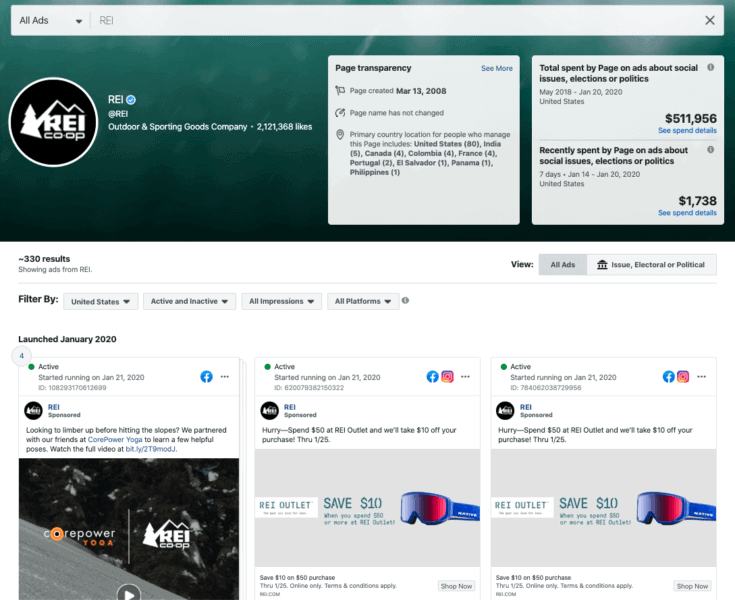The height and width of the screenshot is (600, 735).
Task: Open the bit.ly/2T9modJ video link
Action: coord(151,449)
